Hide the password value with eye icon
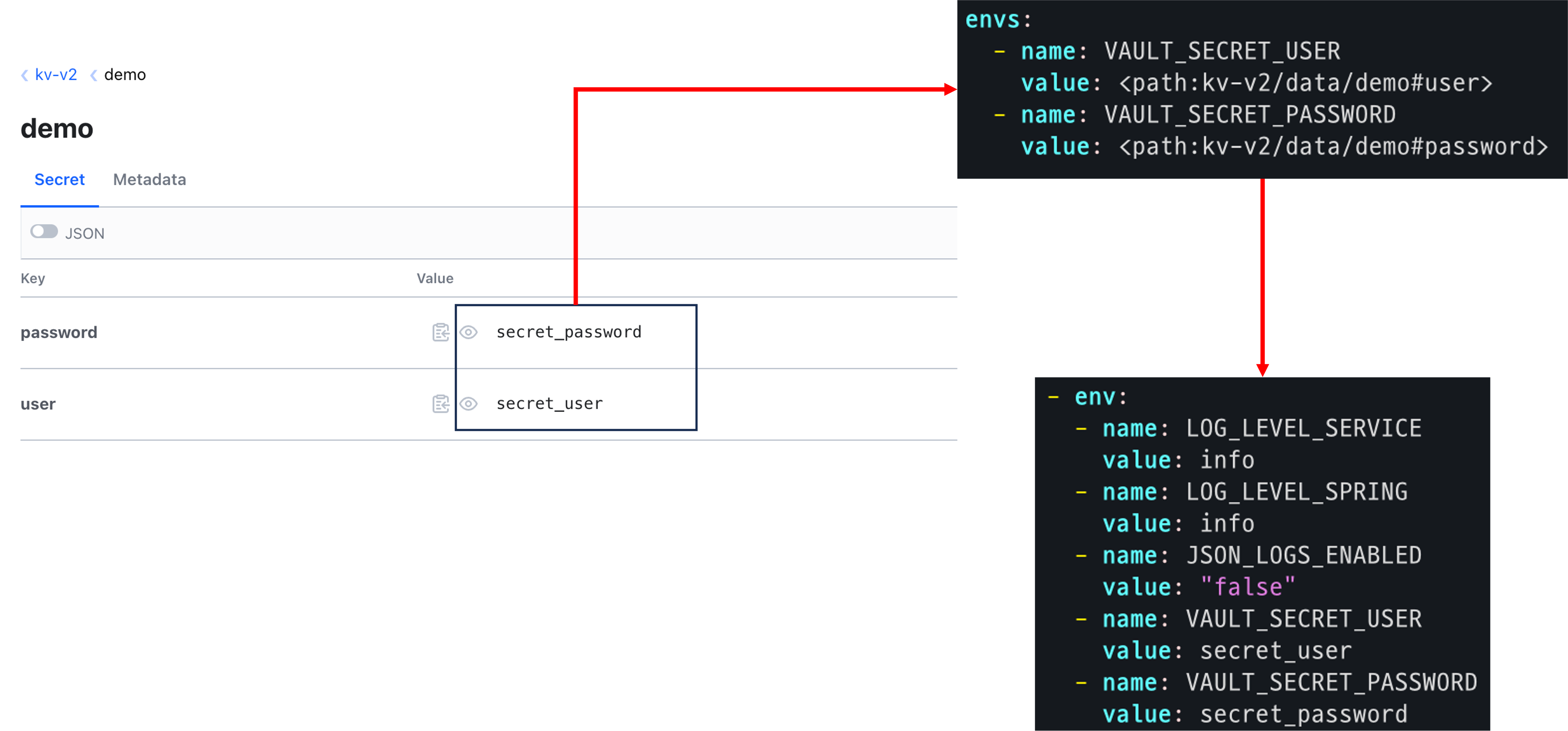Viewport: 1568px width, 731px height. 468,332
